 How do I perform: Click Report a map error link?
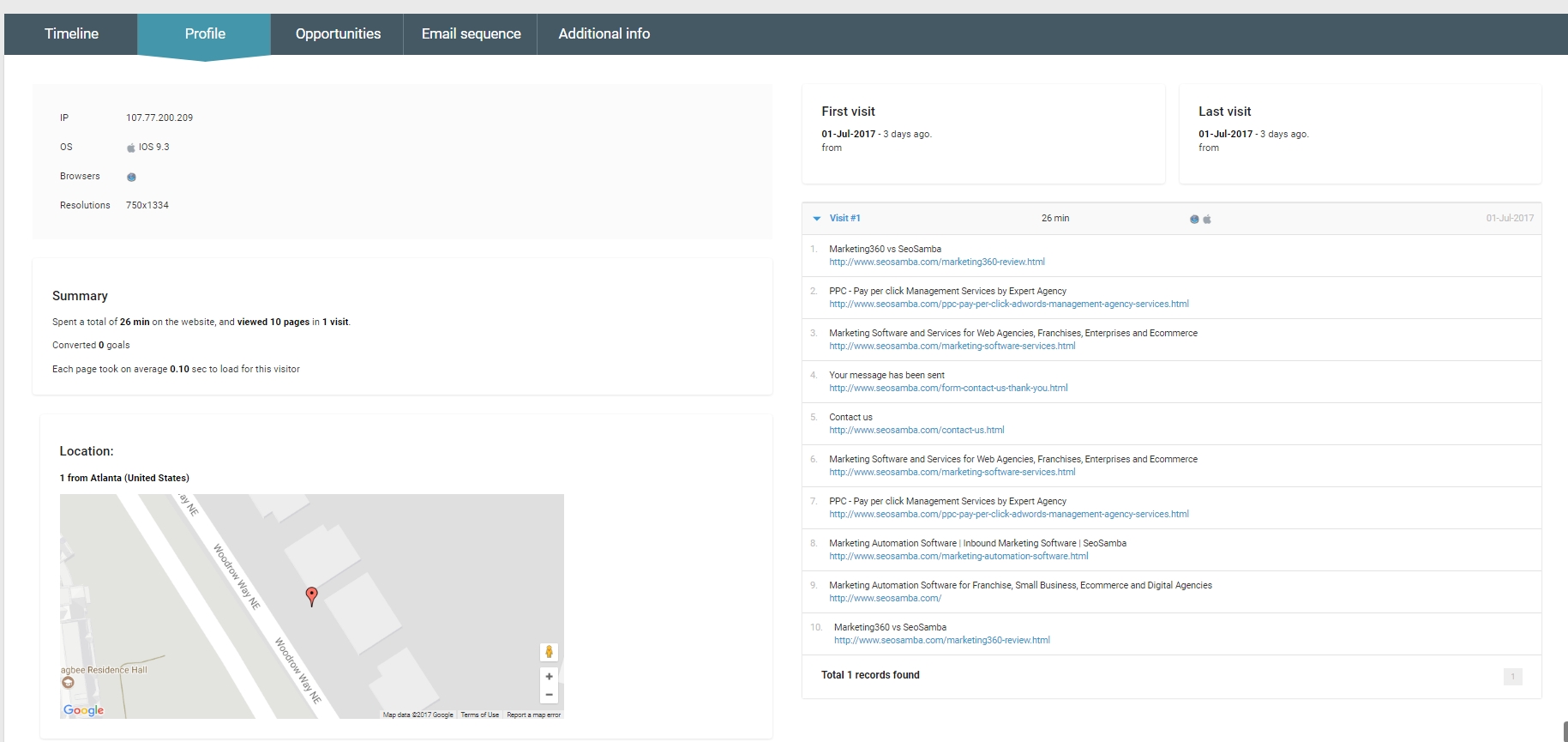point(533,715)
